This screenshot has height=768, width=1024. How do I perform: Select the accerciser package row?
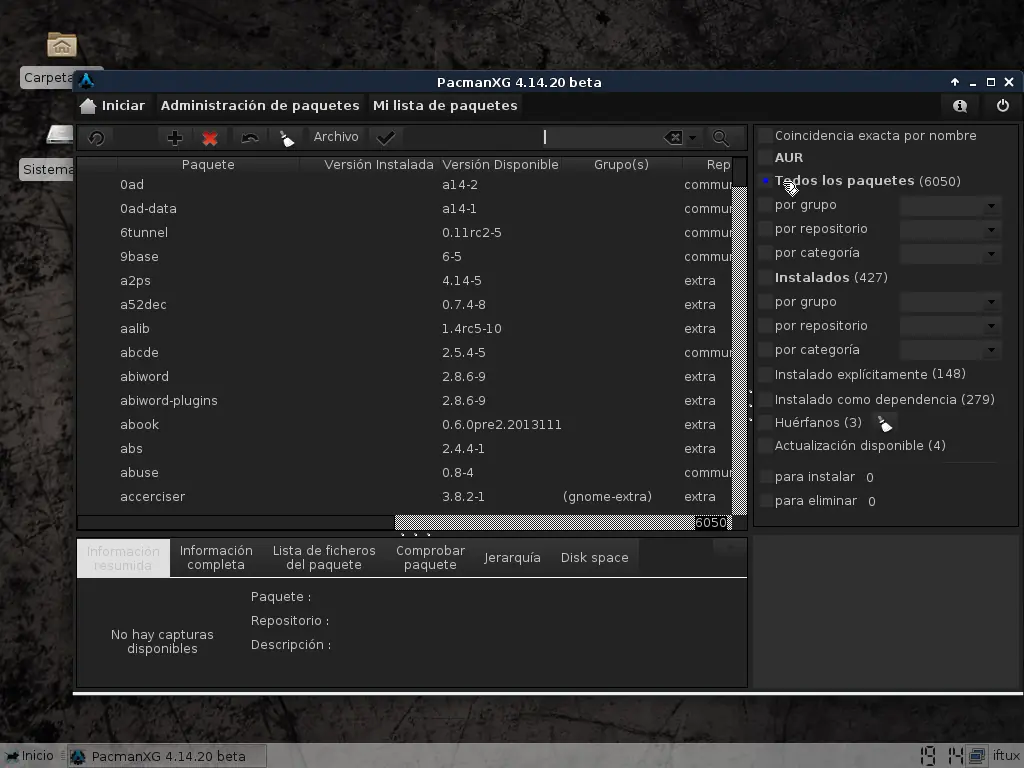404,497
